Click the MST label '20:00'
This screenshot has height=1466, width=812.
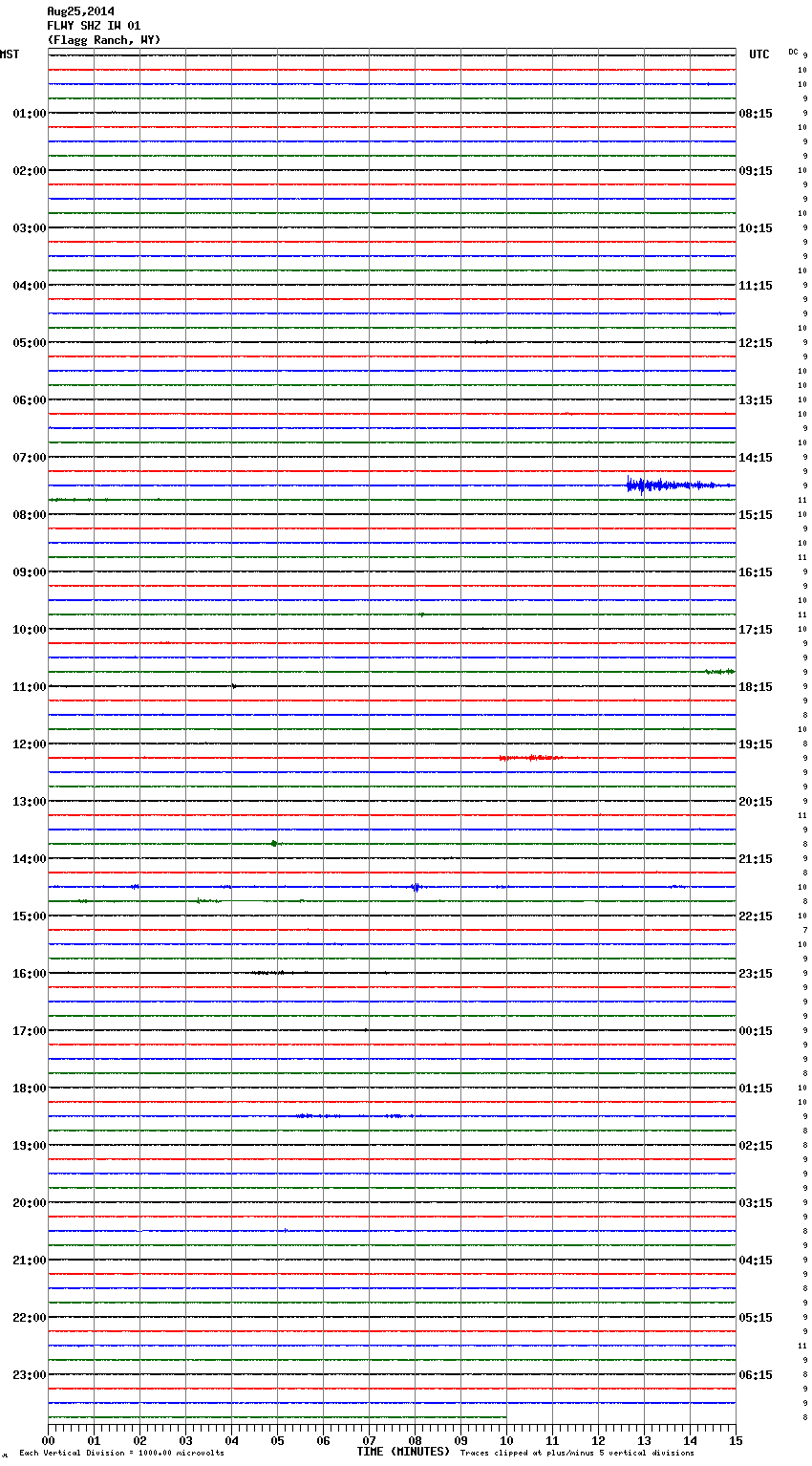click(x=30, y=1203)
